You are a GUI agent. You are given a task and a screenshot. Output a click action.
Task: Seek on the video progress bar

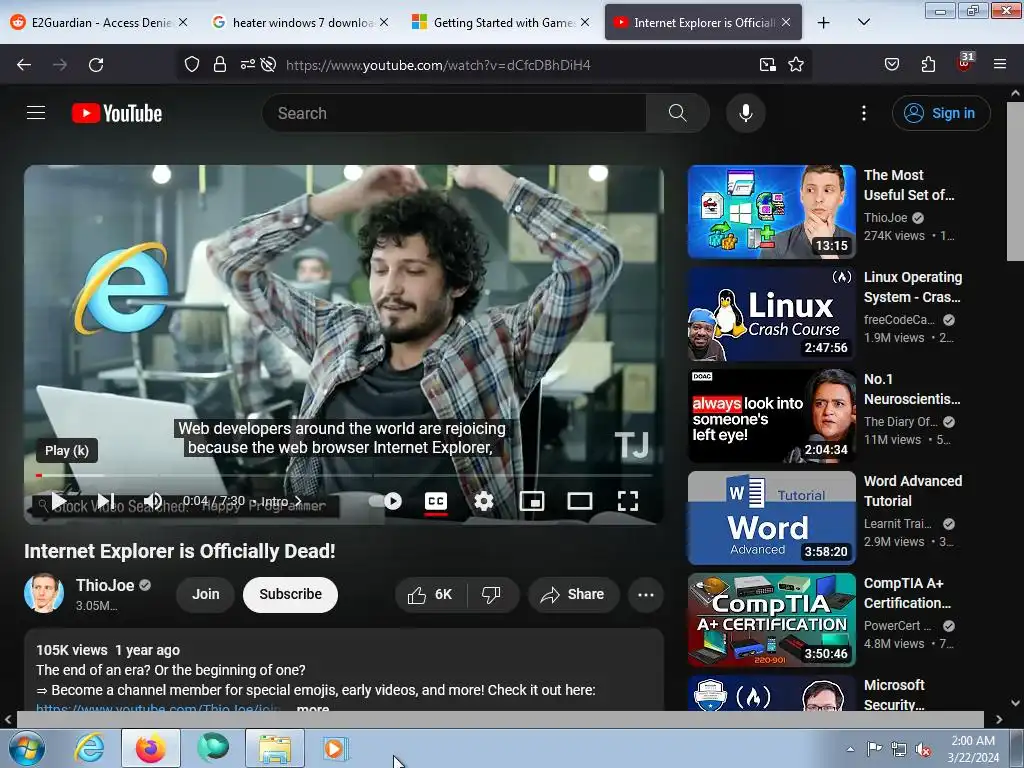[x=344, y=475]
